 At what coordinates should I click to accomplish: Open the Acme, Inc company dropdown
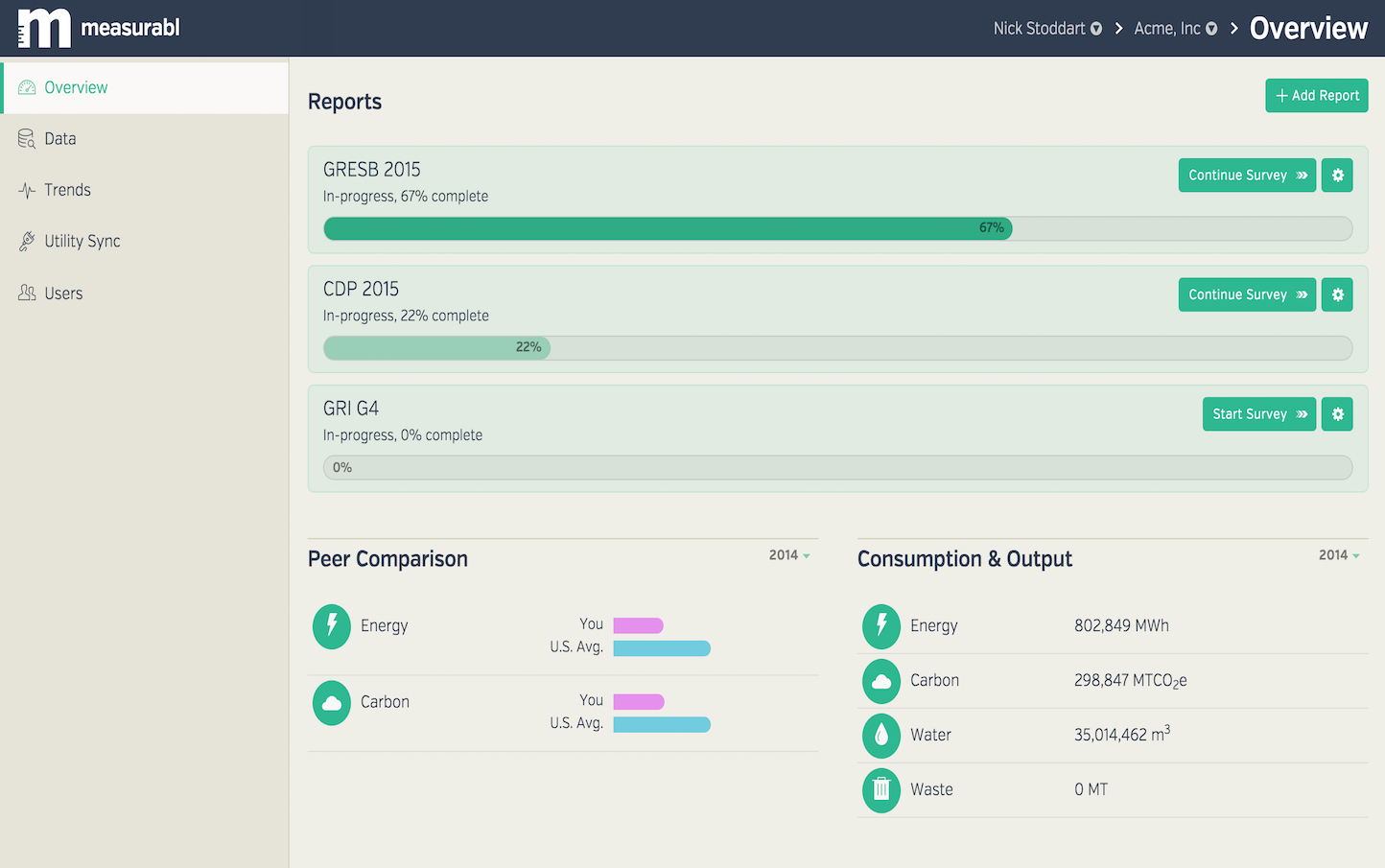point(1176,29)
